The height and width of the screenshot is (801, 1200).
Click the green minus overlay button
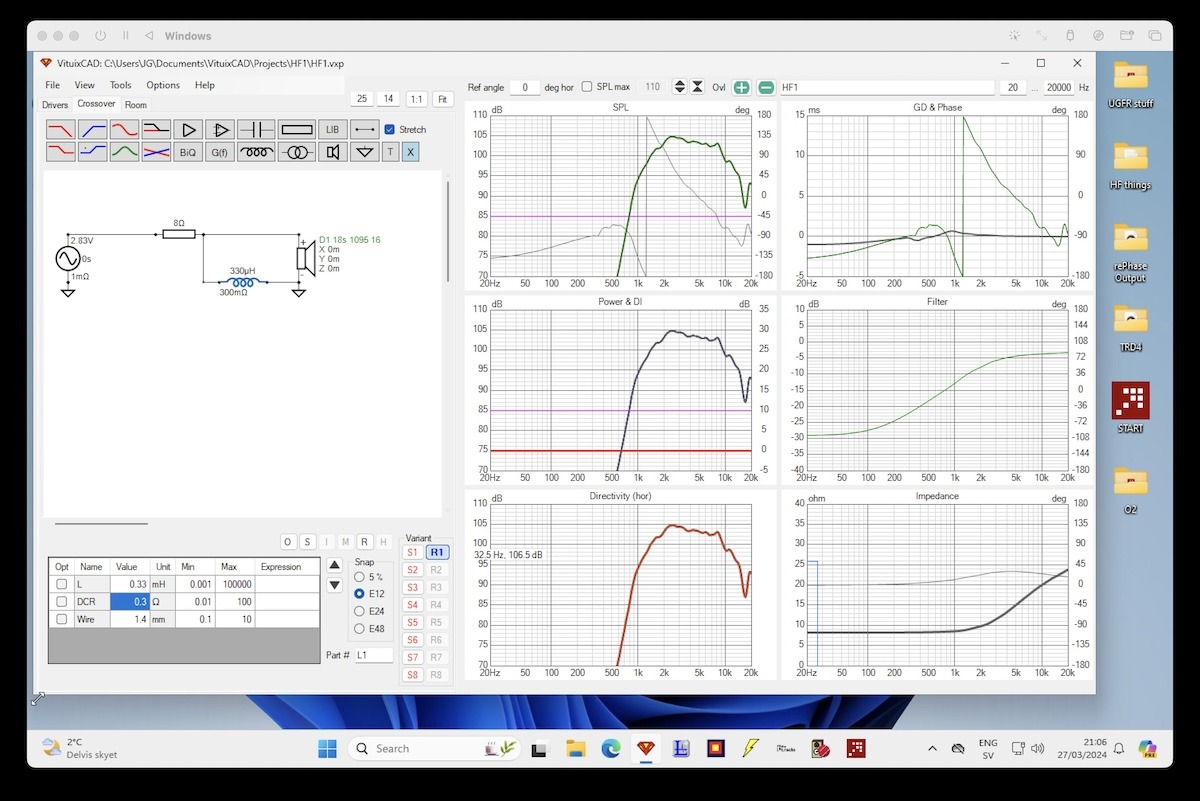click(x=765, y=87)
